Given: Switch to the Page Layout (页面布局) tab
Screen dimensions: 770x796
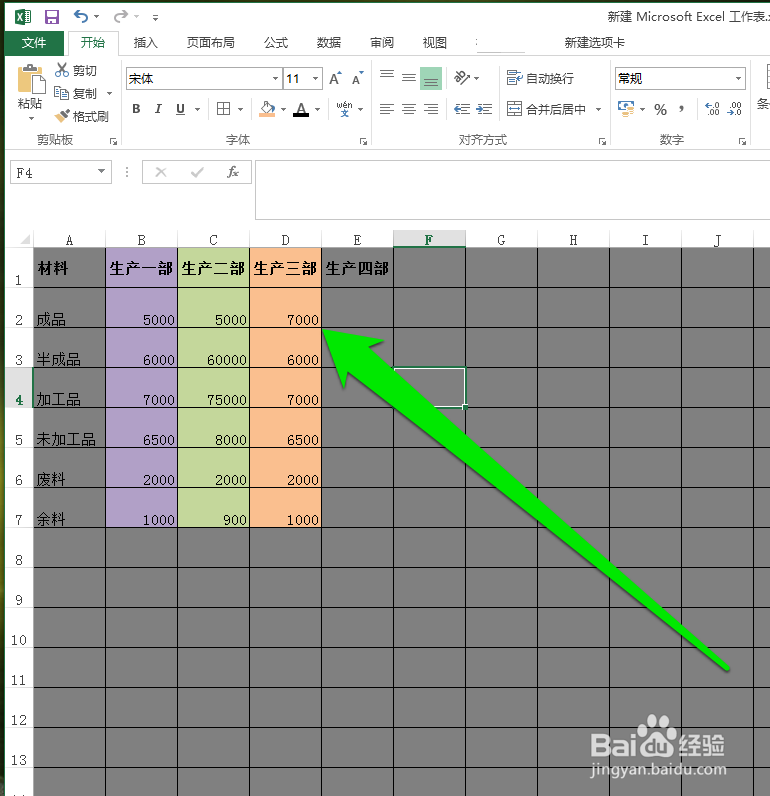Looking at the screenshot, I should click(211, 43).
